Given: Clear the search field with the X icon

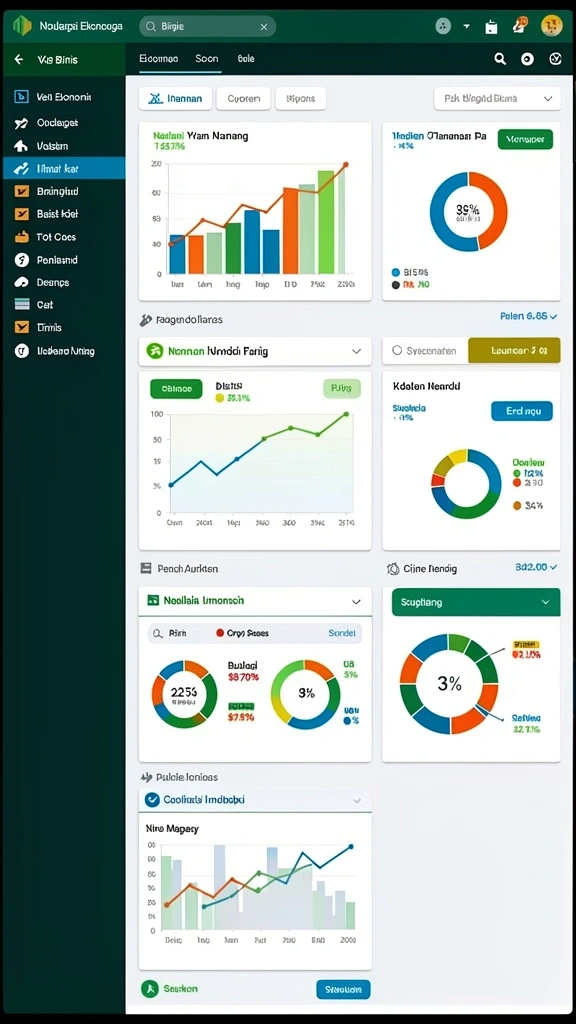Looking at the screenshot, I should pyautogui.click(x=264, y=27).
